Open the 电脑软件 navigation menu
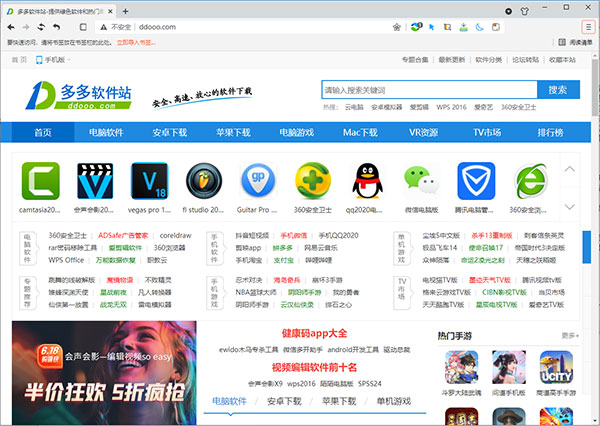The width and height of the screenshot is (600, 426). (106, 132)
